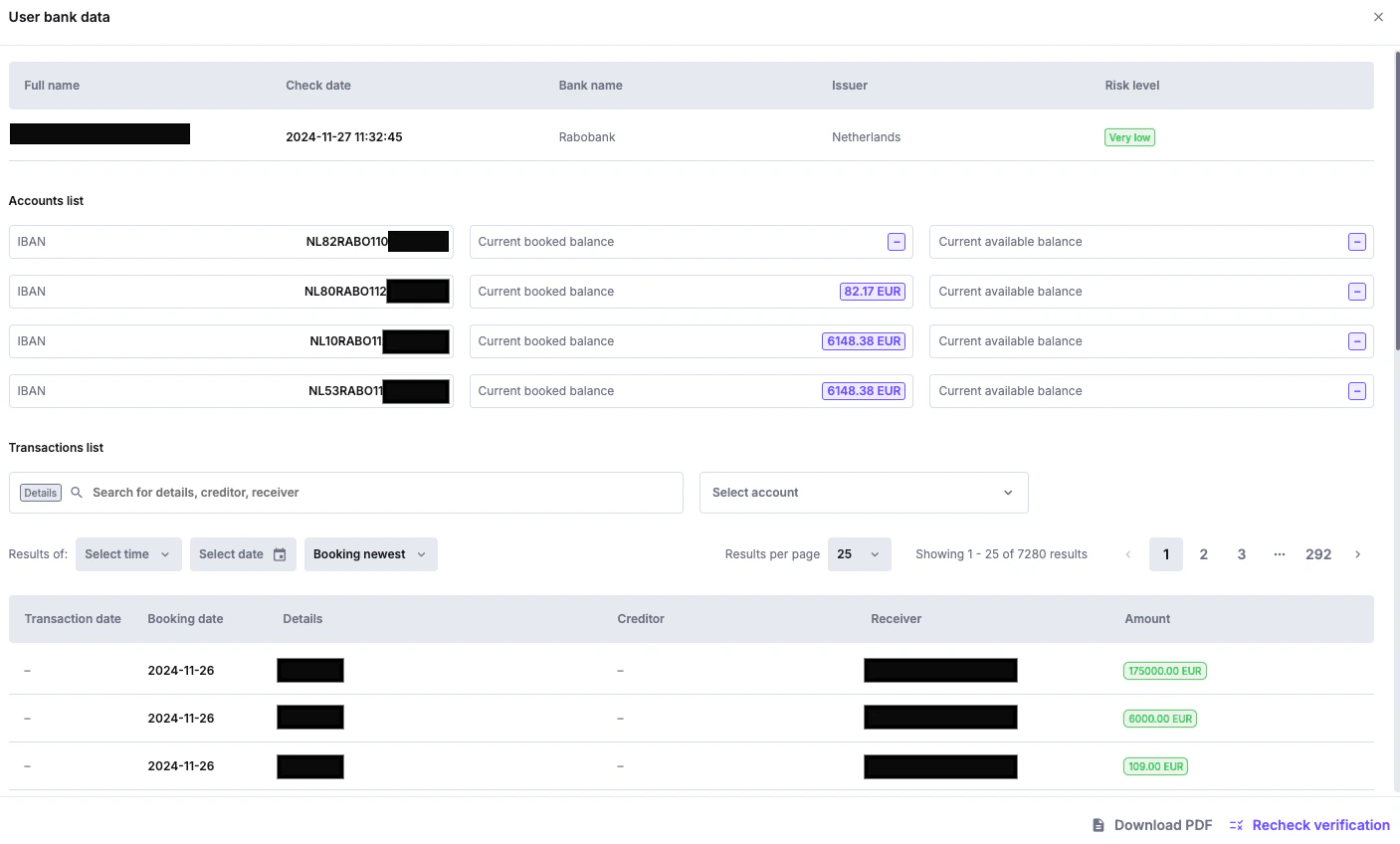Go to page 3 of results
This screenshot has height=844, width=1400.
(x=1242, y=554)
